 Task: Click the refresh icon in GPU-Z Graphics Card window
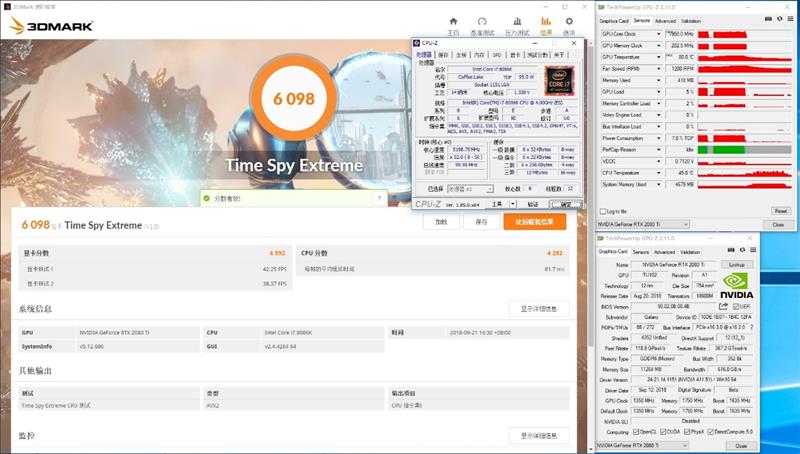click(x=742, y=250)
